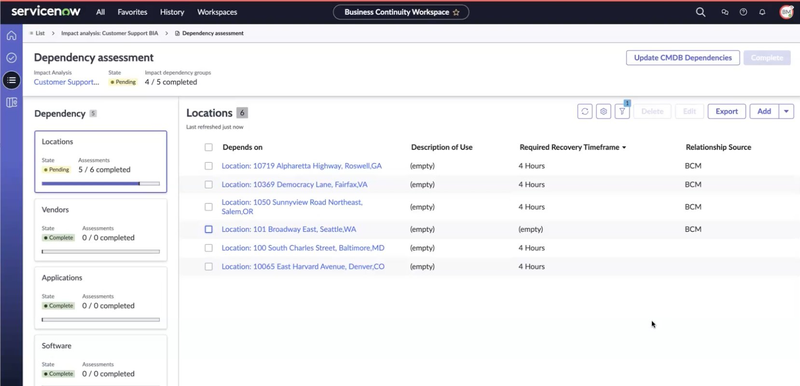Open Location: 10369 Democracy Lane, Fairfax,VA

(x=294, y=185)
